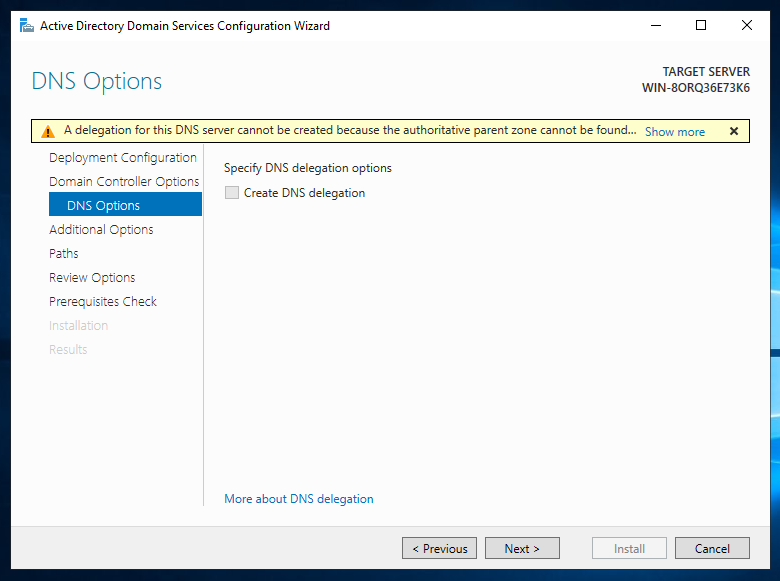Go to Domain Controller Options step
Viewport: 780px width, 581px height.
(124, 182)
